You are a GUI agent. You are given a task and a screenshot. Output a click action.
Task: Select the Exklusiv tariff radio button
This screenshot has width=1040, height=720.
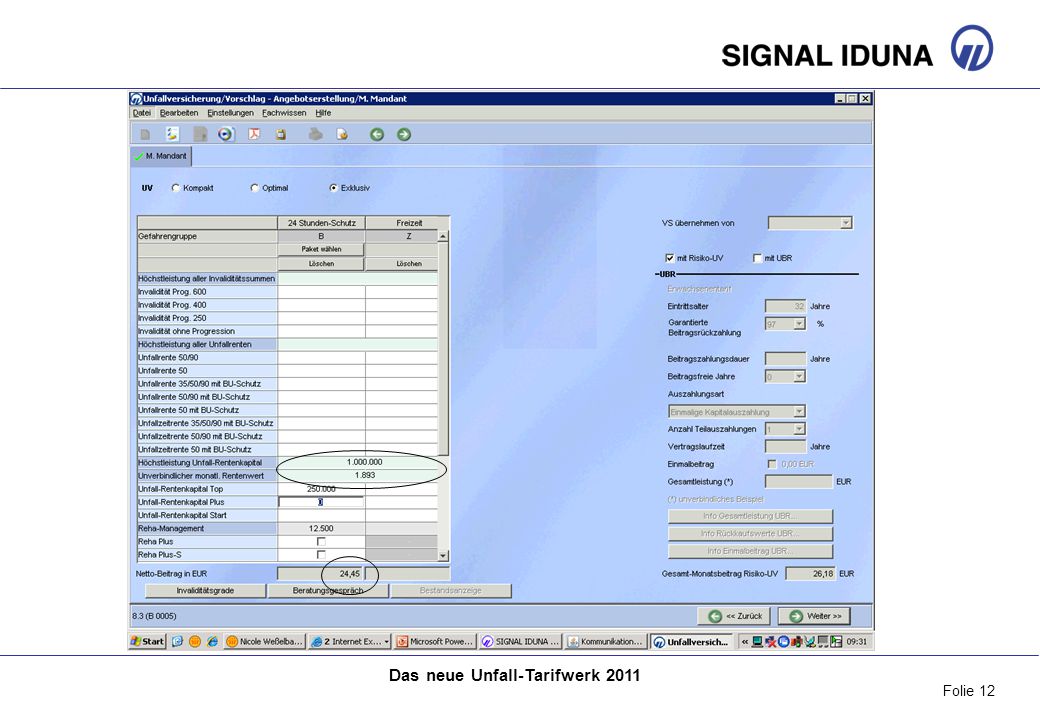coord(334,188)
